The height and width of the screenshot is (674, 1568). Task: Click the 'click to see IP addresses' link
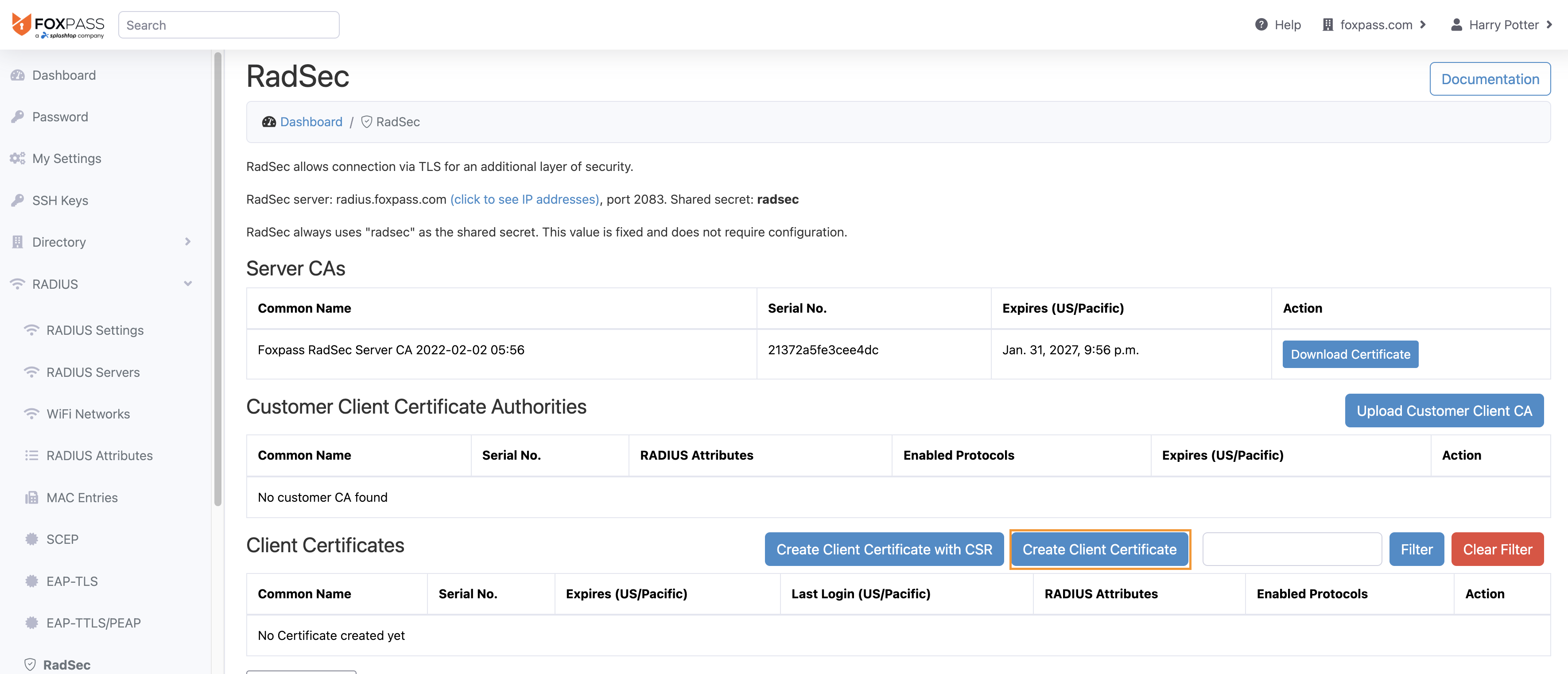pyautogui.click(x=525, y=200)
